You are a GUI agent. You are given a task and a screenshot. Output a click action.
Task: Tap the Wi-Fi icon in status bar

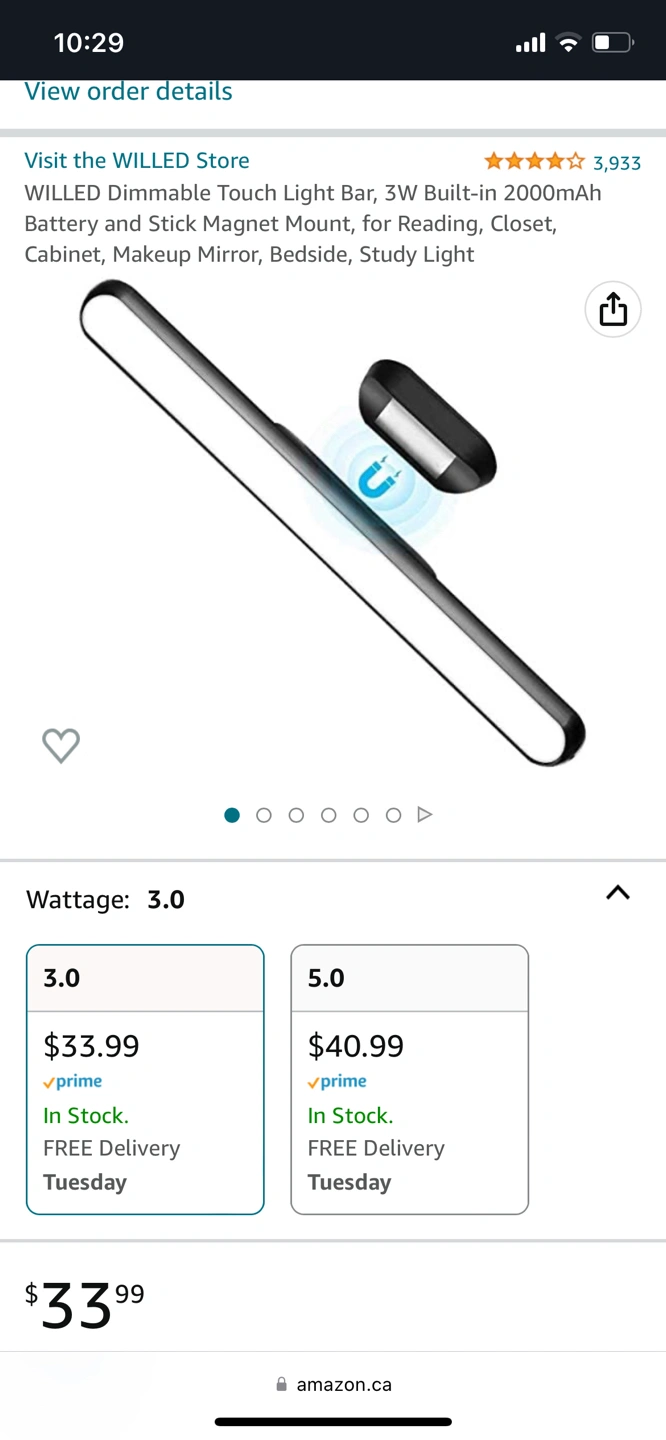click(x=569, y=43)
